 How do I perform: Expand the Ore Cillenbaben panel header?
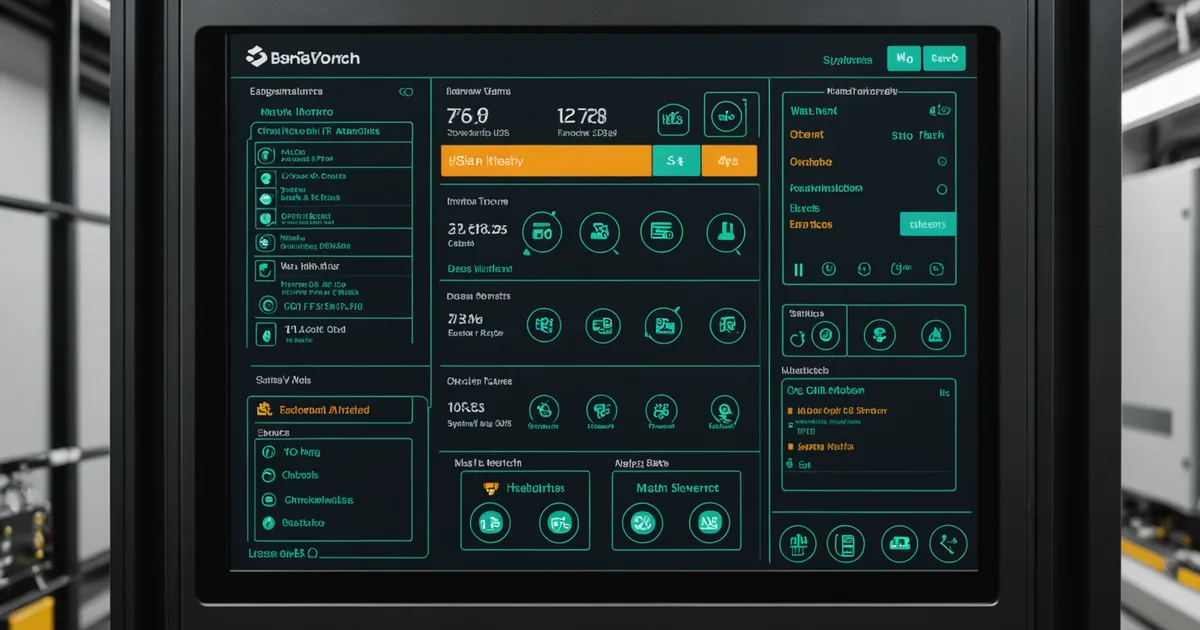click(868, 391)
